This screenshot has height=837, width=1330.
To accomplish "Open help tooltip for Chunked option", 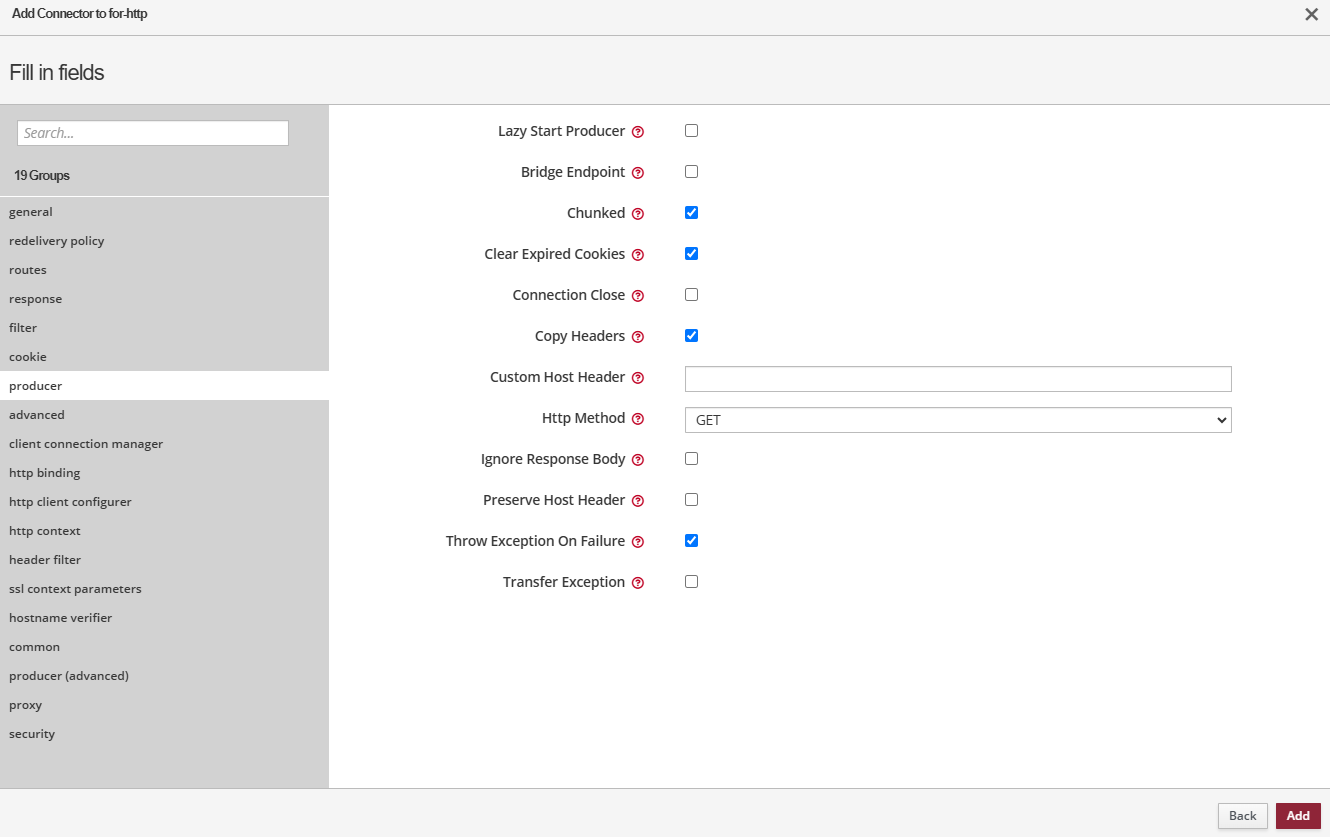I will coord(638,214).
